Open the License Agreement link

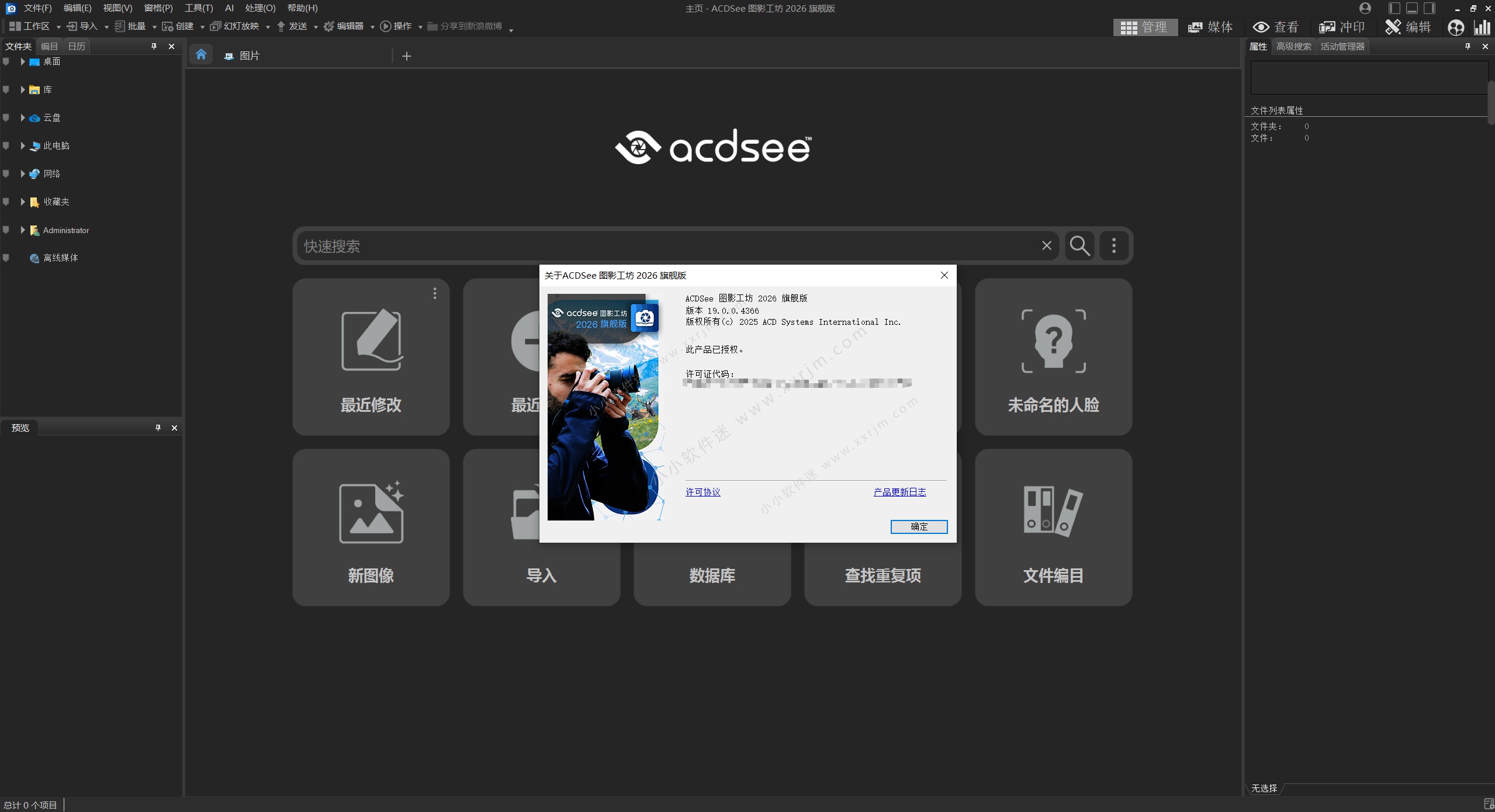tap(702, 492)
